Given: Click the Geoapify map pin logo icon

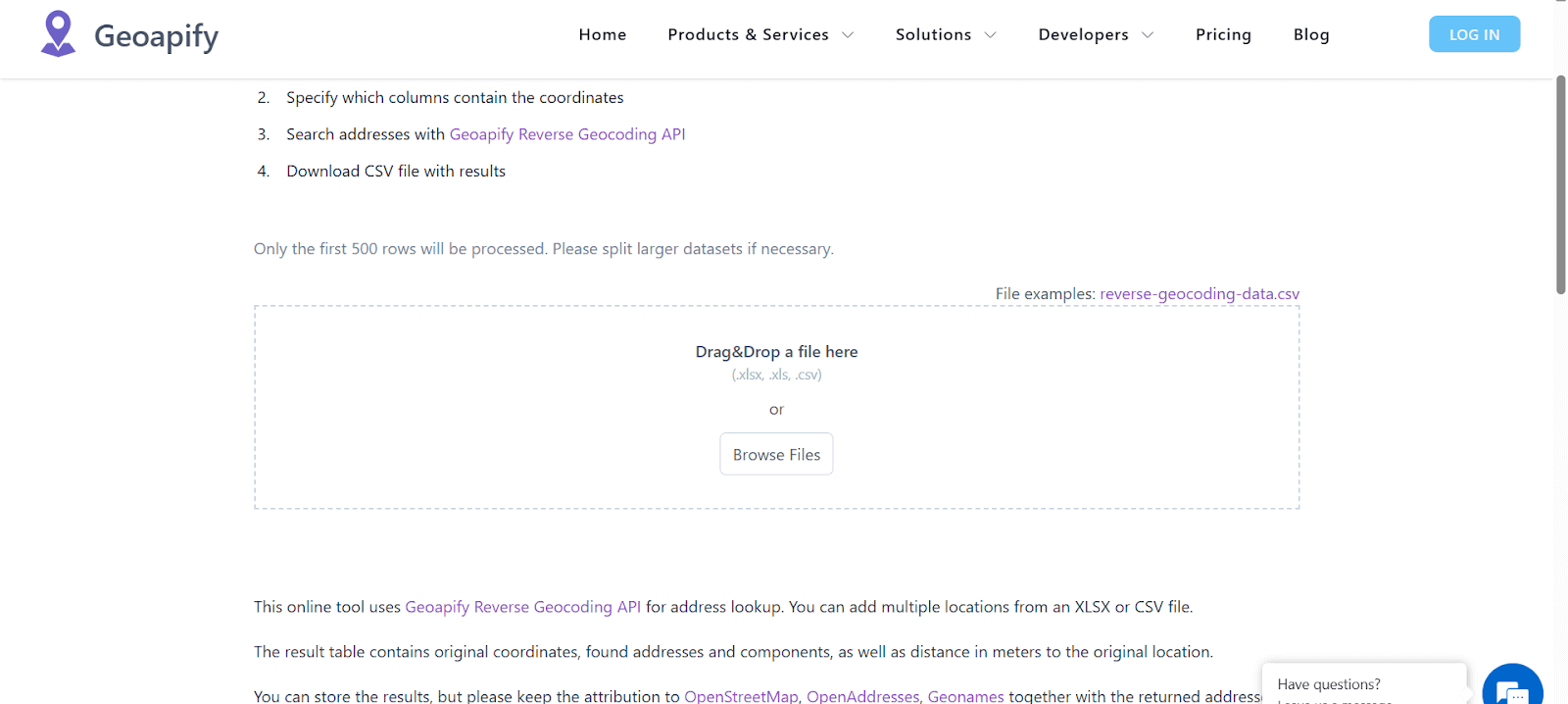Looking at the screenshot, I should [x=58, y=34].
